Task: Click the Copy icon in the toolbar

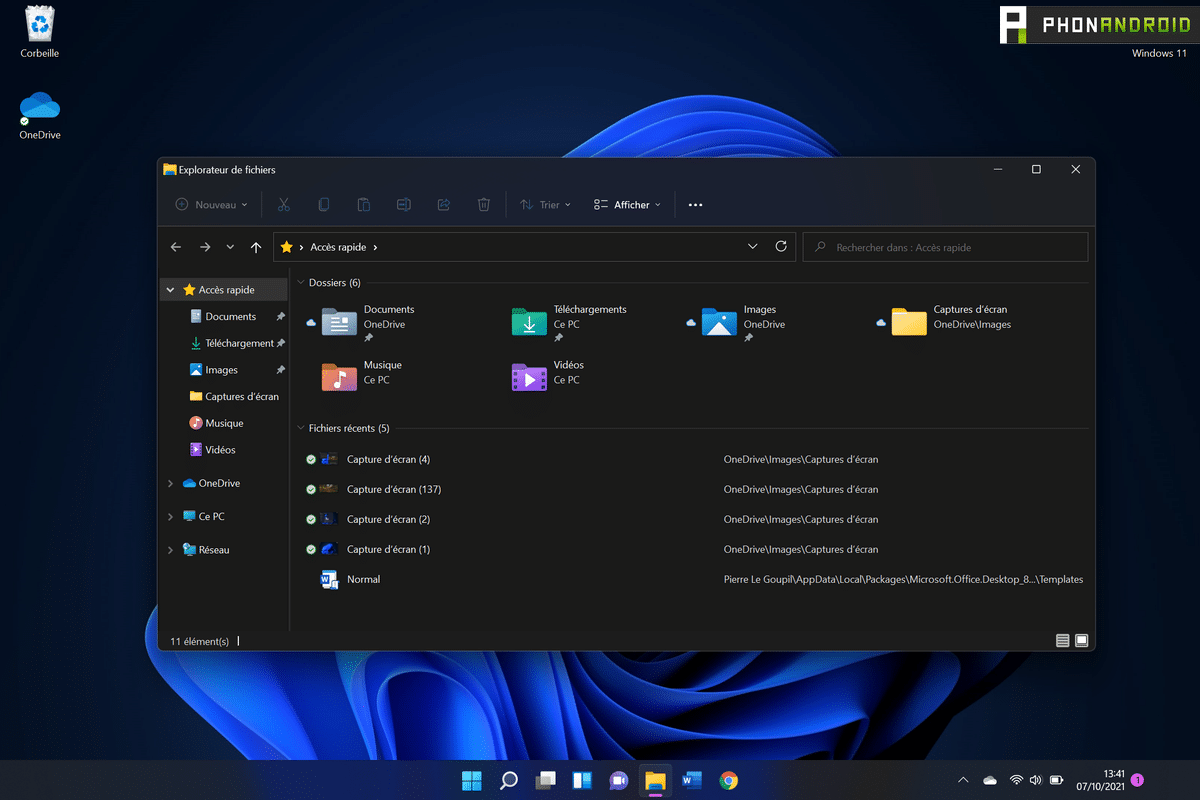Action: [x=323, y=204]
